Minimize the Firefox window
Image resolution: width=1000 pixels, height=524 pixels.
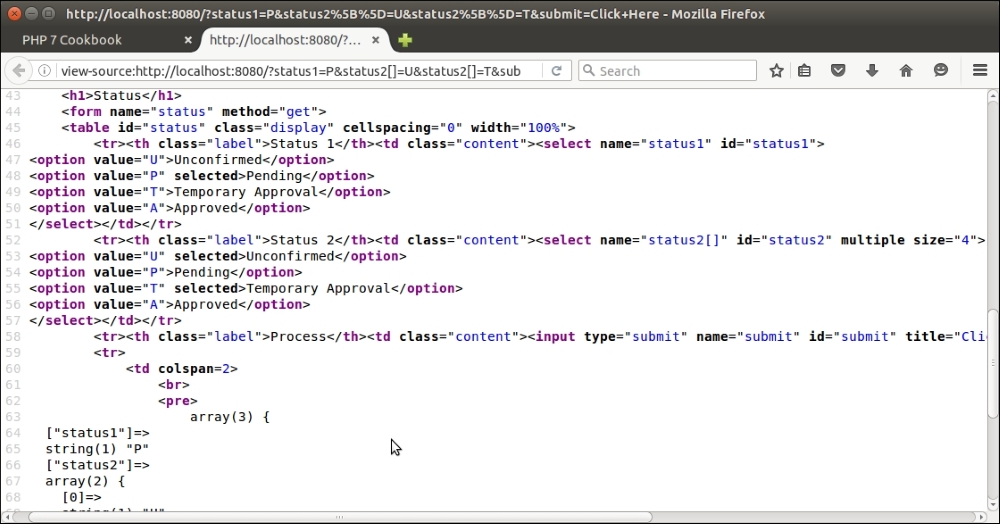coord(31,13)
